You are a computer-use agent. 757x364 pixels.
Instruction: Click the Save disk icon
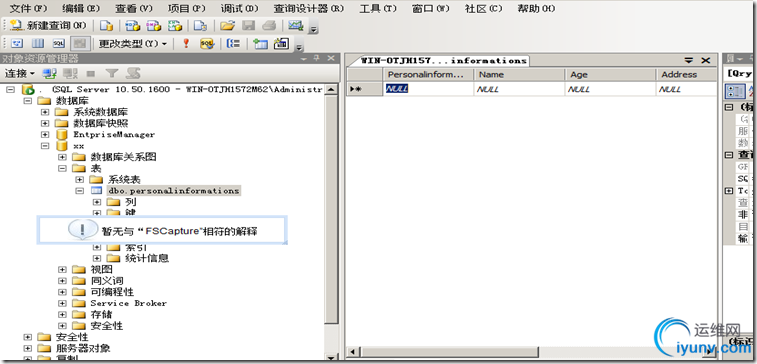(x=248, y=26)
